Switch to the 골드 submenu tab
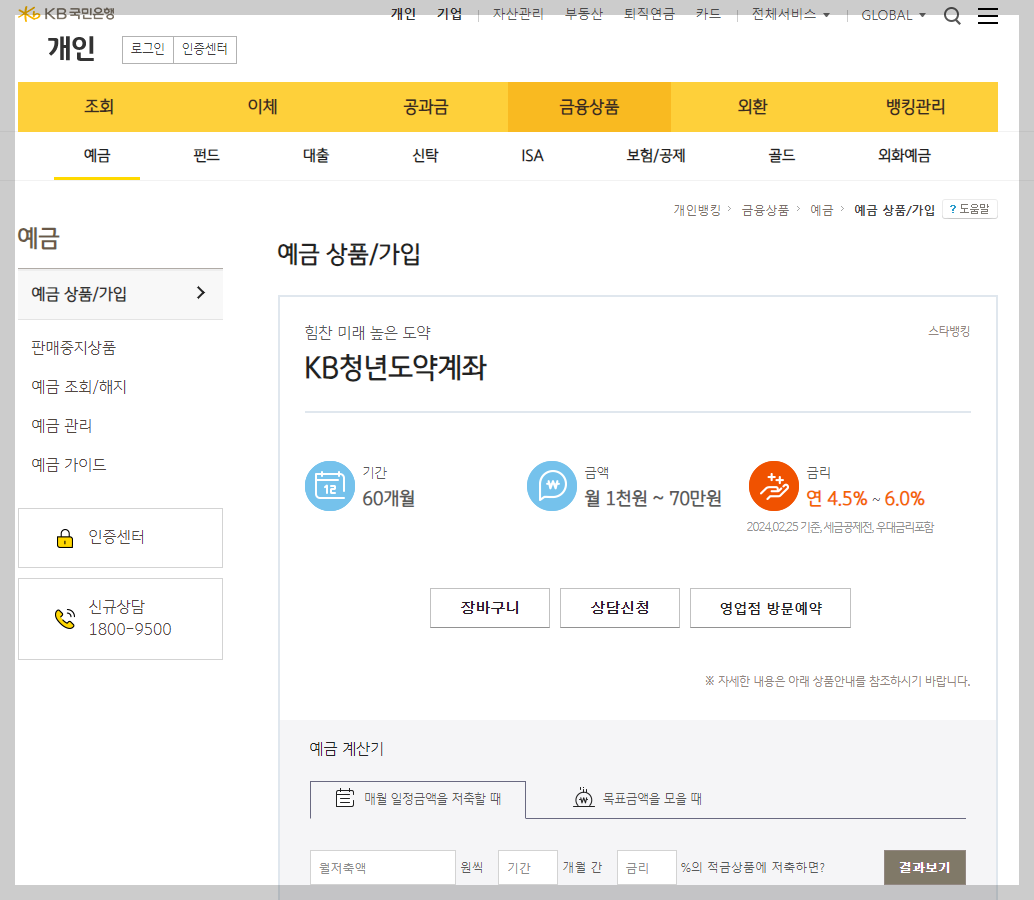 pos(782,156)
